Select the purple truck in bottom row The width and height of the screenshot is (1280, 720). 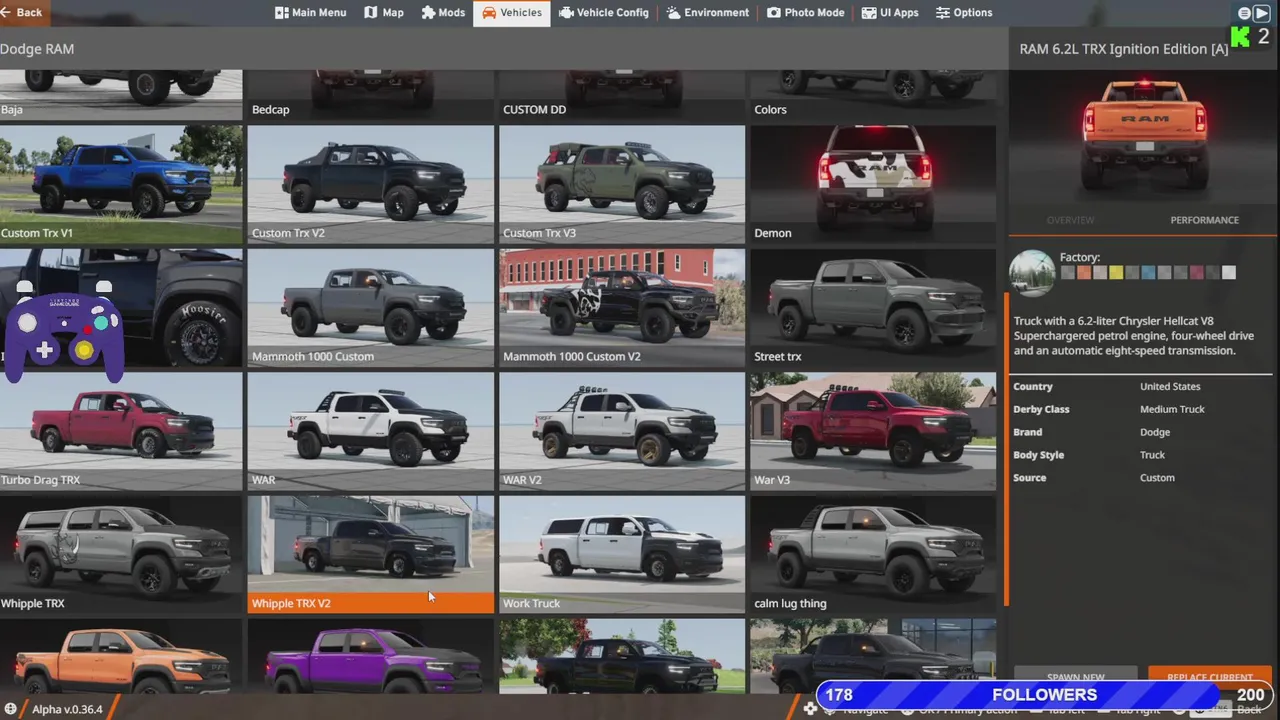tap(370, 656)
